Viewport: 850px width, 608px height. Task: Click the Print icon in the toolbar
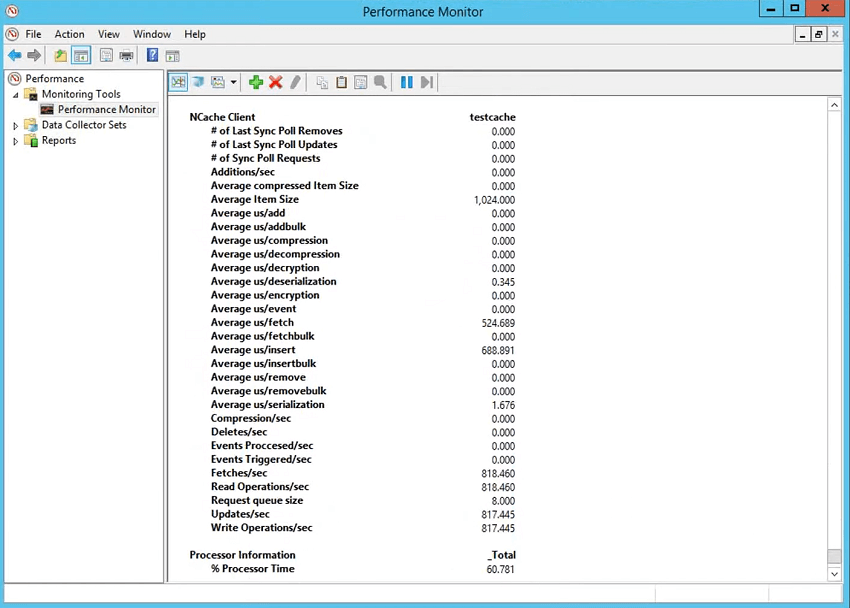(x=126, y=55)
